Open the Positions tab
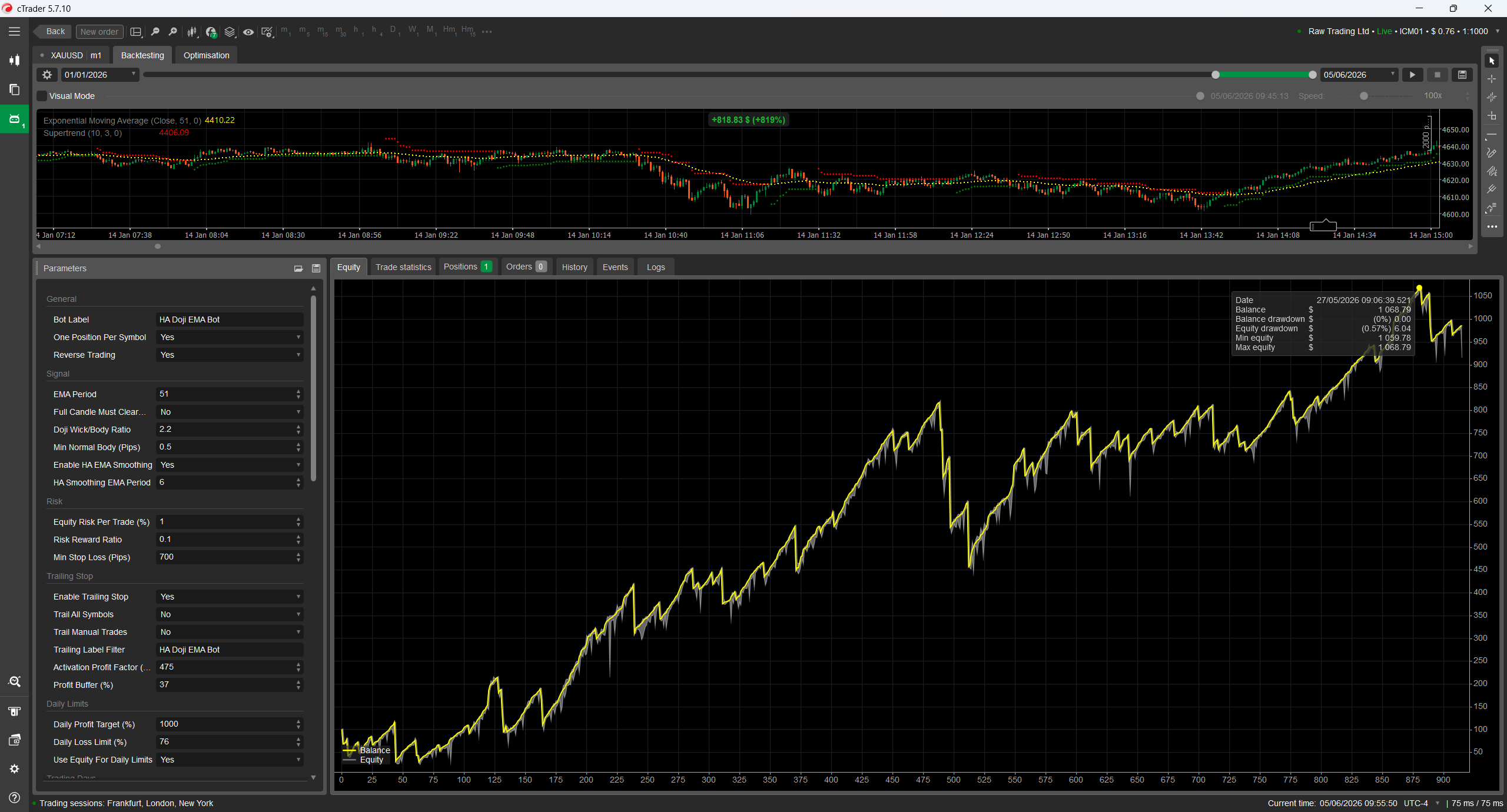 point(467,267)
